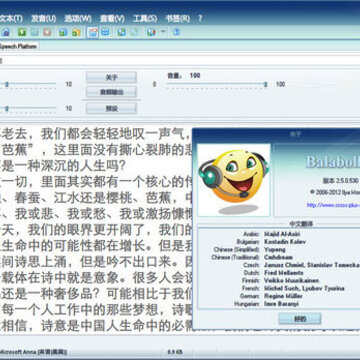
Task: Click the 预设 button
Action: 111,108
